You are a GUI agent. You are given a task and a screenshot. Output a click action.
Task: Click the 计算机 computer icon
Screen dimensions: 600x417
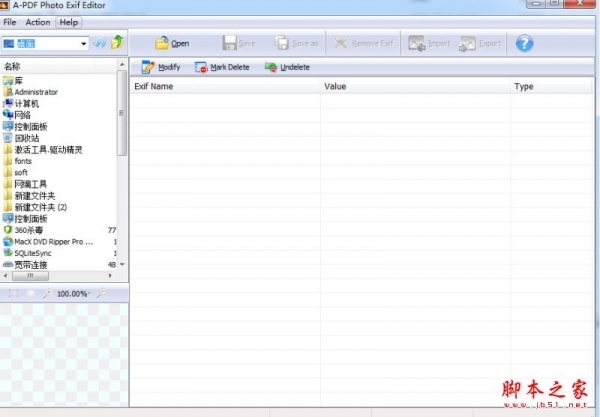point(8,103)
